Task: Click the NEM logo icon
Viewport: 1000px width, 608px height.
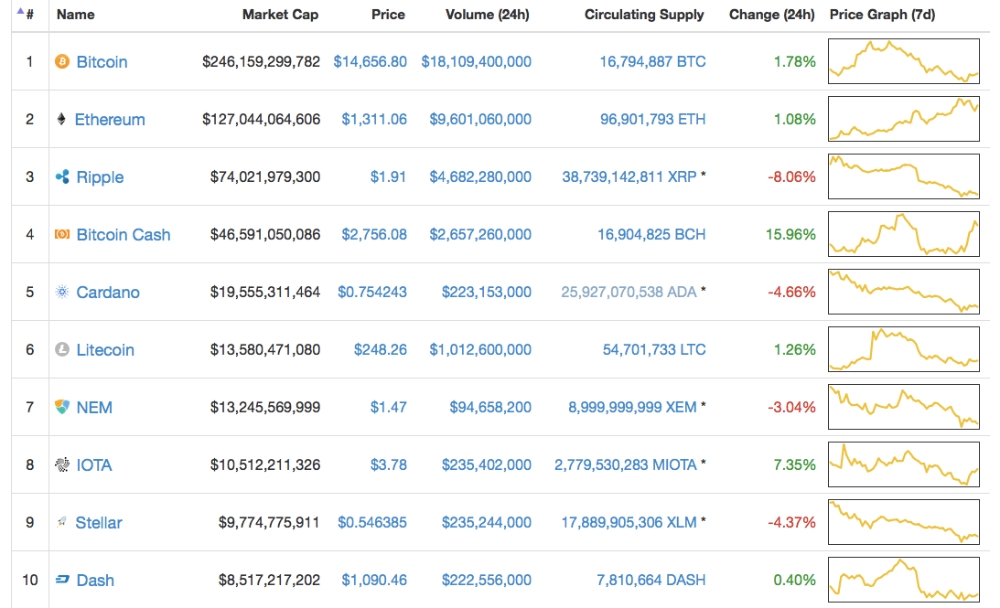Action: (x=62, y=407)
